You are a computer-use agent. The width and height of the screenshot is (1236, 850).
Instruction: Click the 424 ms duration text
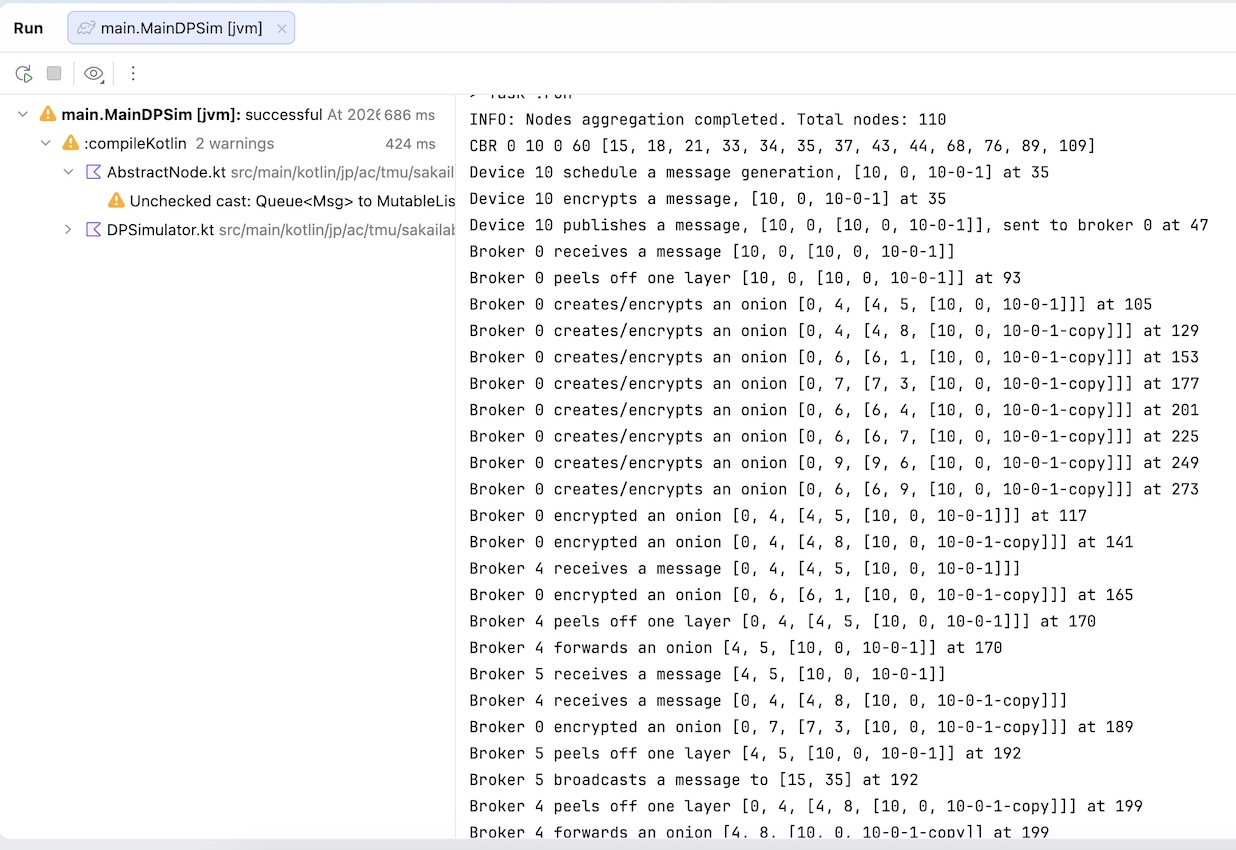pos(410,143)
